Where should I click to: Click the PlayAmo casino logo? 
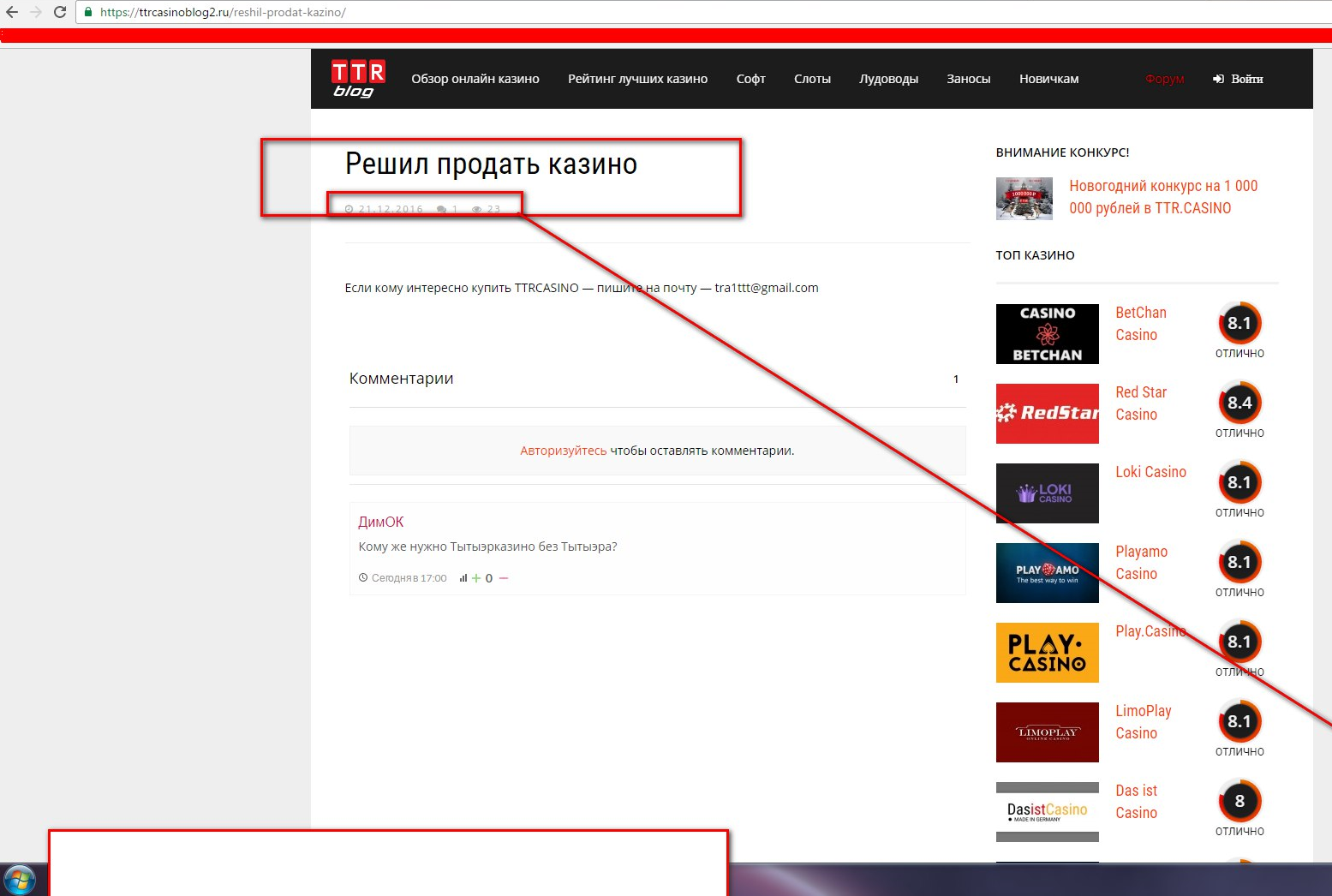1047,573
